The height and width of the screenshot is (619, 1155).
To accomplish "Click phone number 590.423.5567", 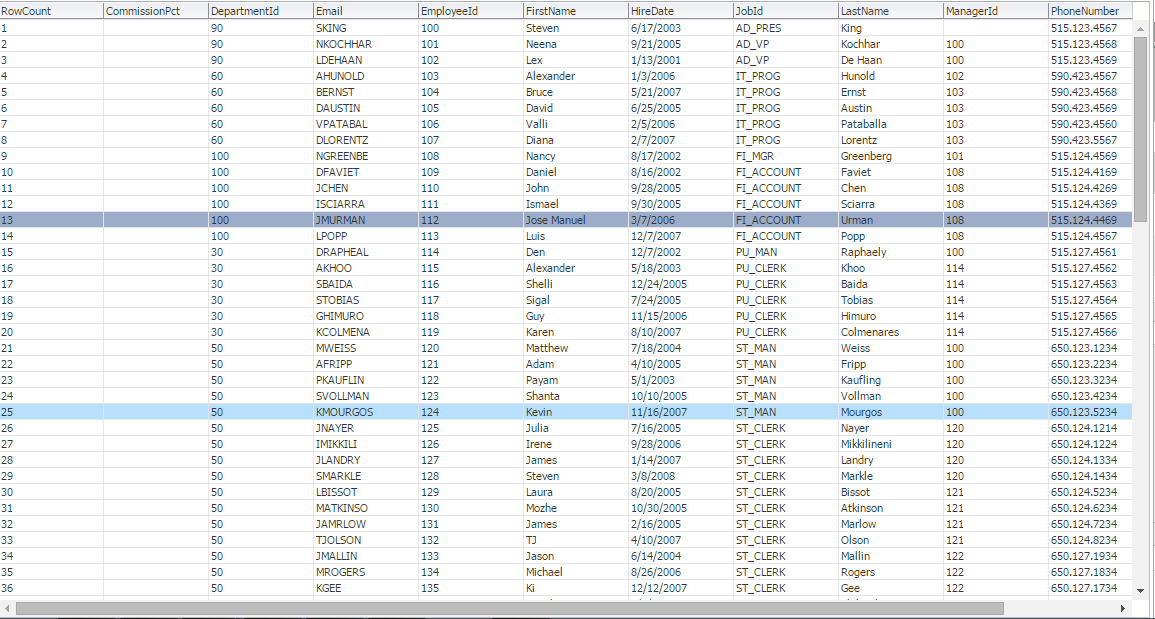I will click(x=1092, y=140).
